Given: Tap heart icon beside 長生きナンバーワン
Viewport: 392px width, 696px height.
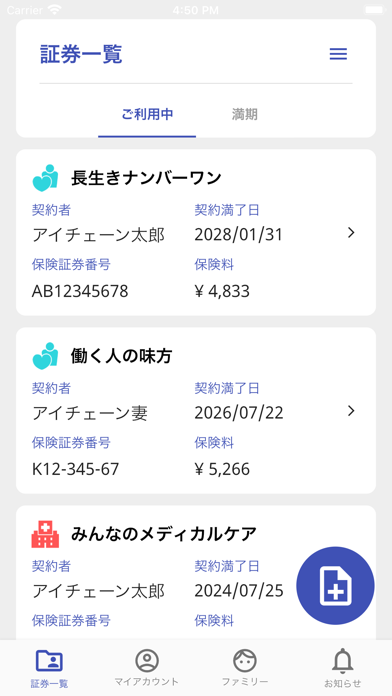Looking at the screenshot, I should pos(45,178).
